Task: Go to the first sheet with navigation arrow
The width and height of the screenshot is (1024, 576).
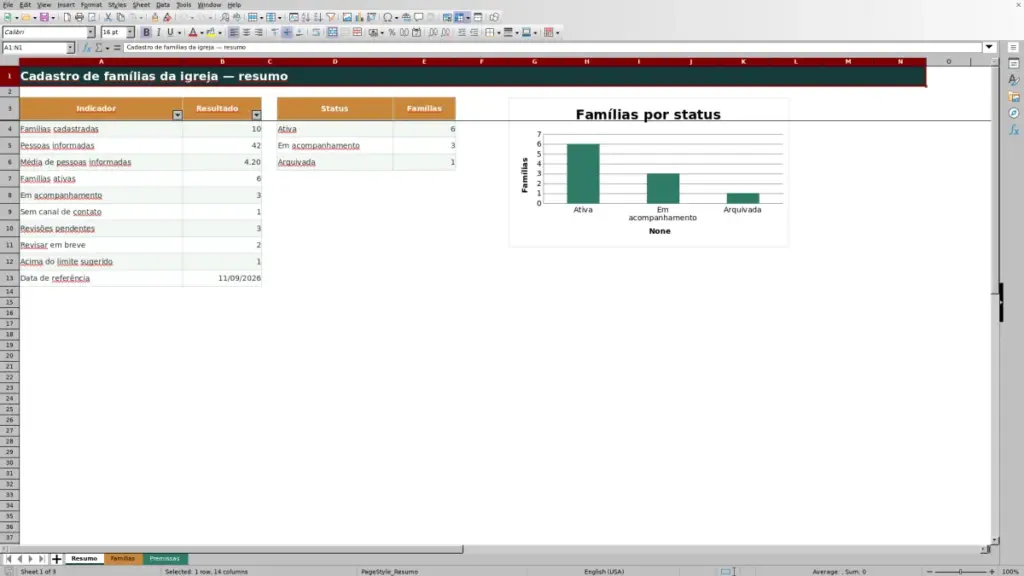Action: (x=8, y=559)
